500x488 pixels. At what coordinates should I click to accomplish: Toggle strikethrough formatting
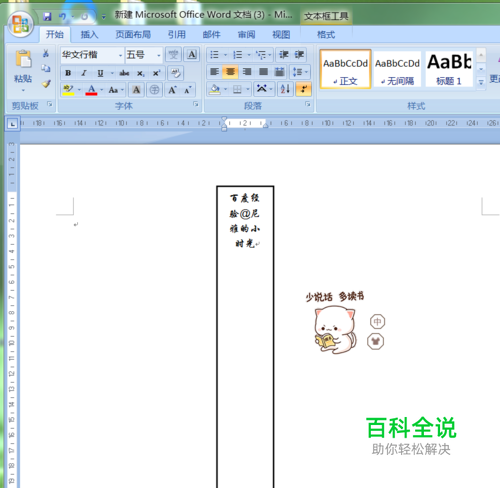click(124, 73)
